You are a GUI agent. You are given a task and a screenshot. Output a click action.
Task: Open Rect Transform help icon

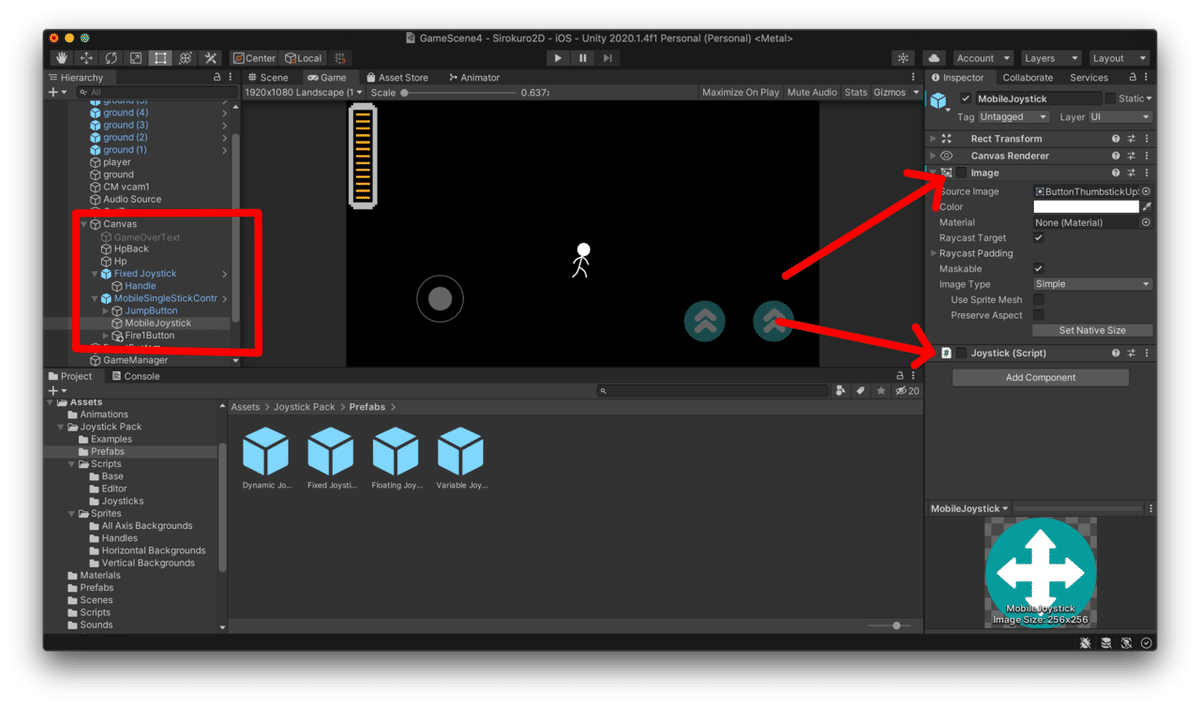(x=1116, y=139)
